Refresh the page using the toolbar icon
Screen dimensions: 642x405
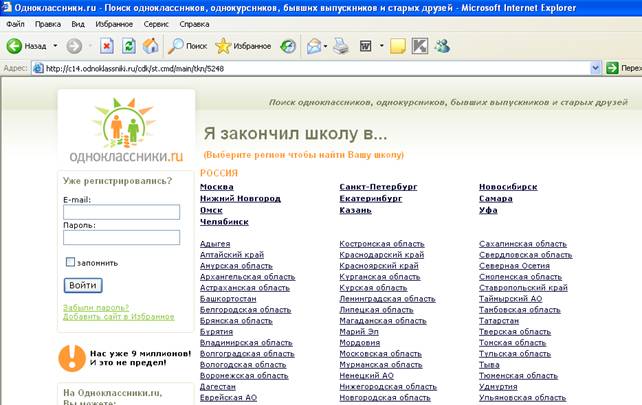tap(129, 46)
